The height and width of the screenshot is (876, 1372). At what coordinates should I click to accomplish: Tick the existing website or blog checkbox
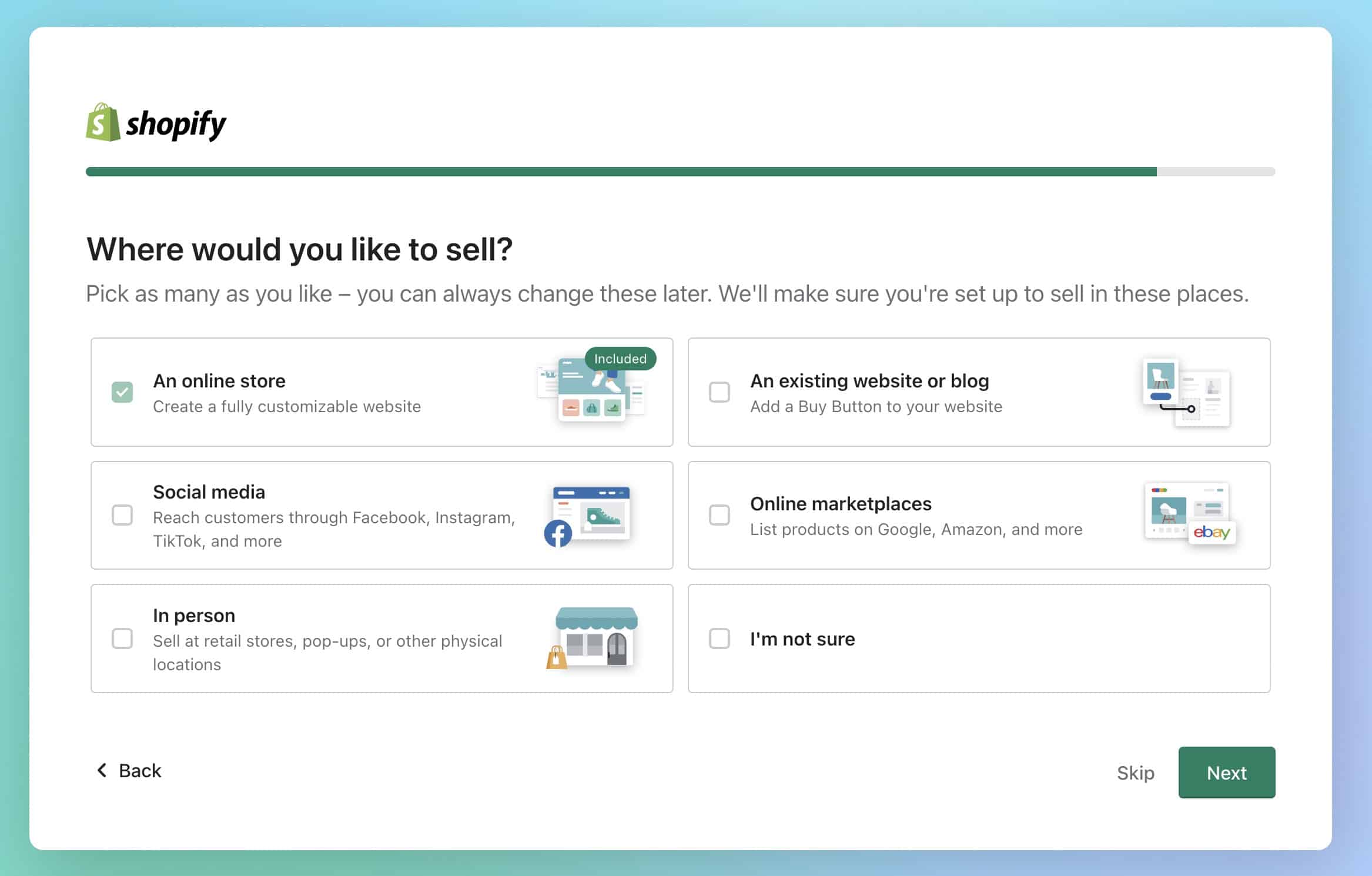[x=719, y=392]
